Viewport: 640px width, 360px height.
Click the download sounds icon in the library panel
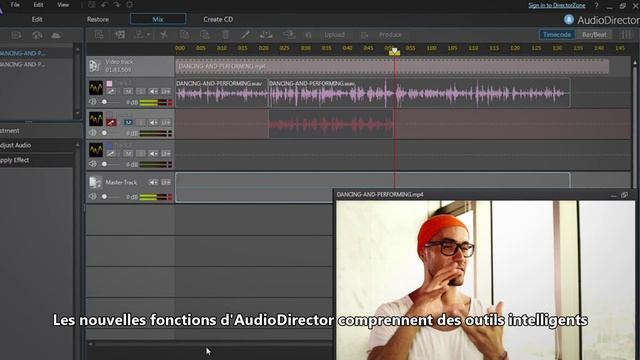pyautogui.click(x=37, y=36)
